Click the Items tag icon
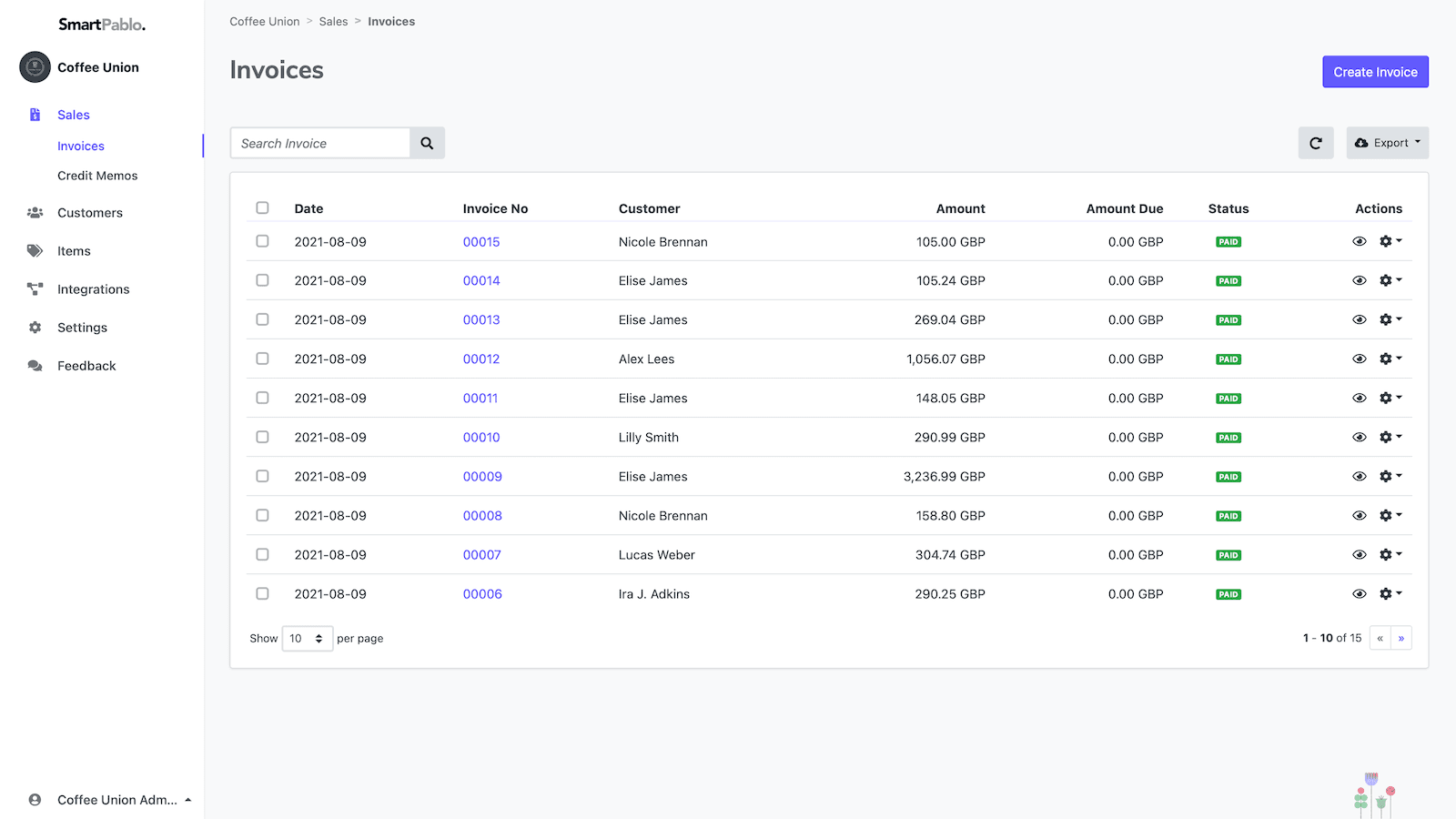The width and height of the screenshot is (1456, 819). (x=35, y=250)
